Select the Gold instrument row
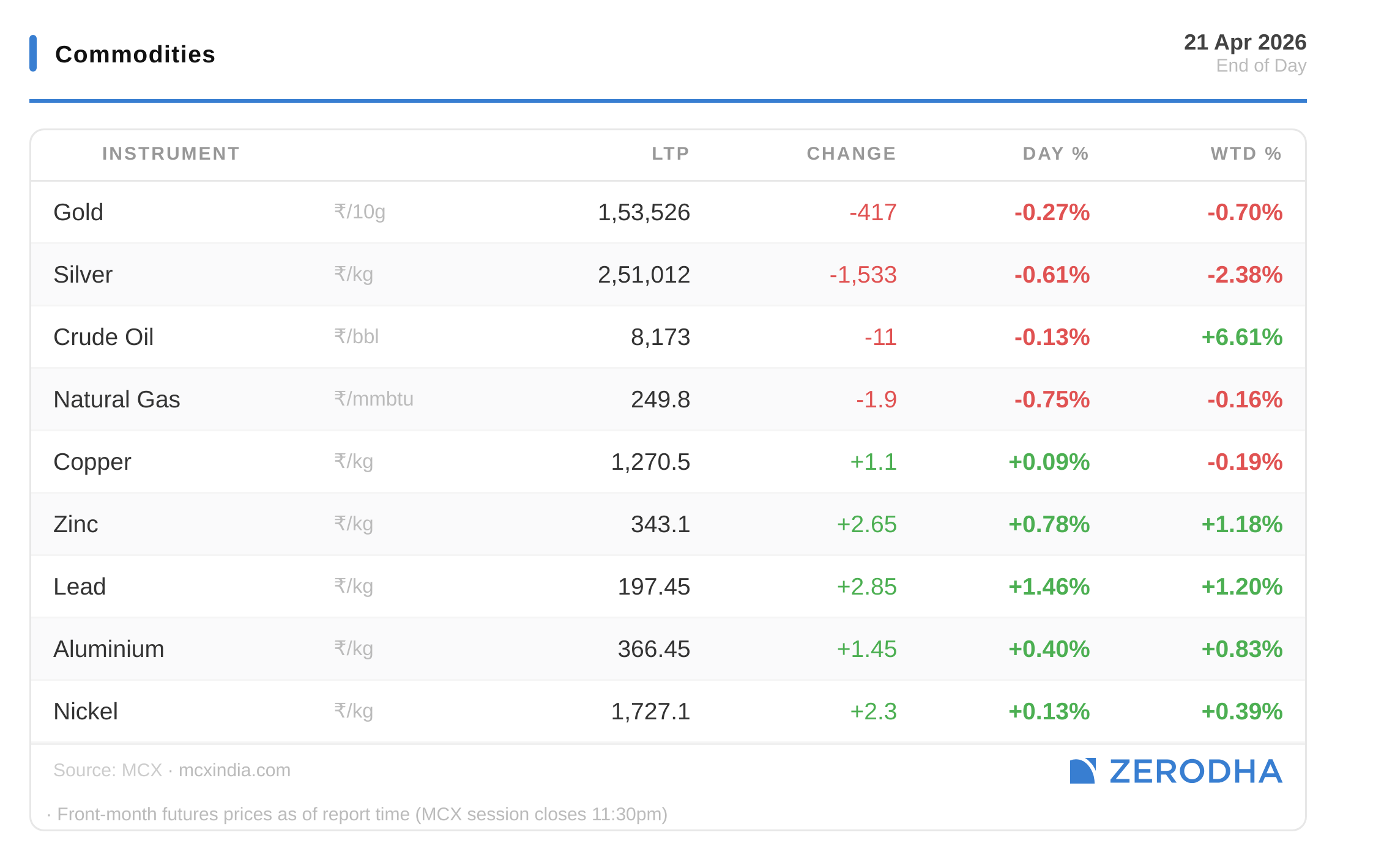The height and width of the screenshot is (868, 1395). click(x=78, y=212)
